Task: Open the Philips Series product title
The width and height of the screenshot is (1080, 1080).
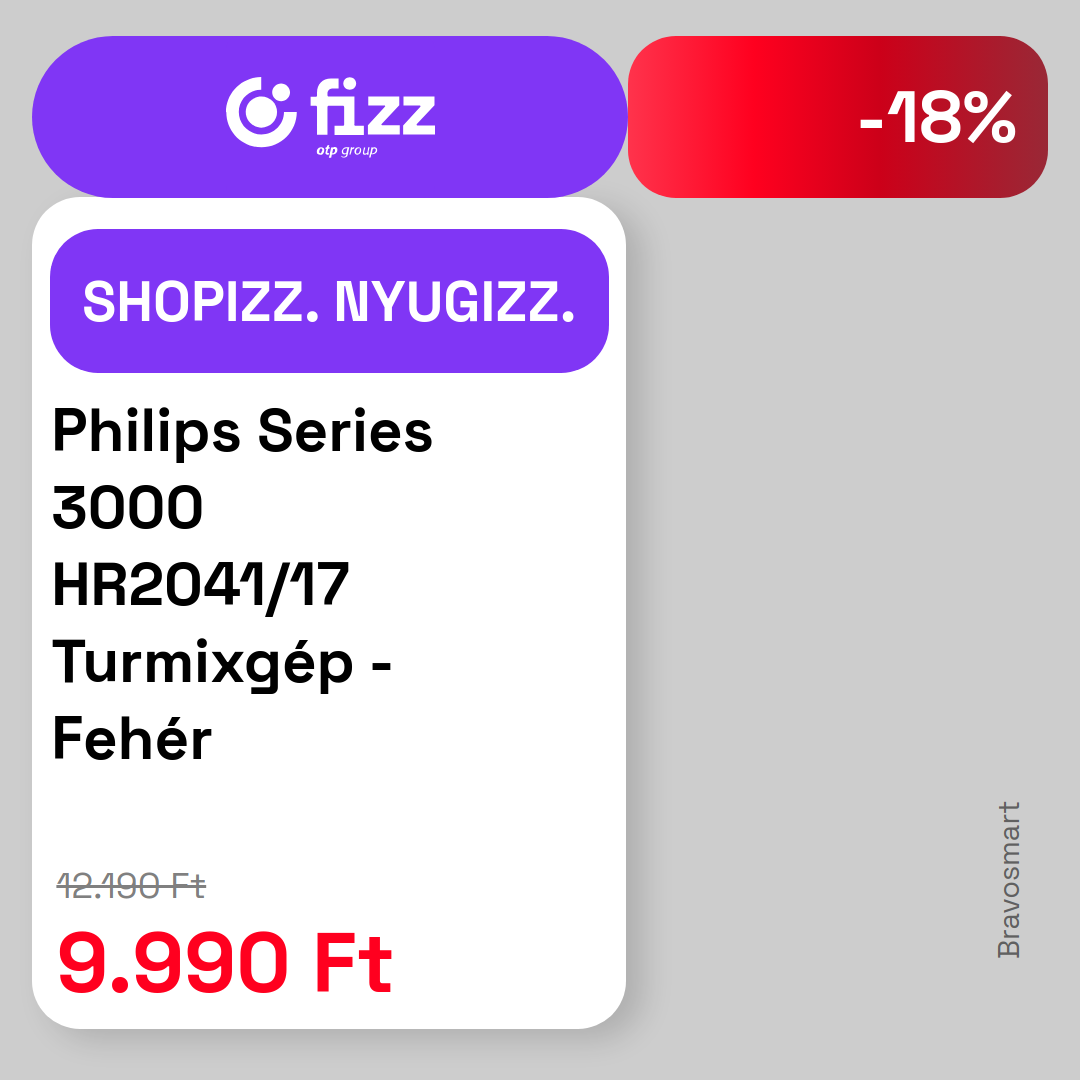Action: (242, 433)
